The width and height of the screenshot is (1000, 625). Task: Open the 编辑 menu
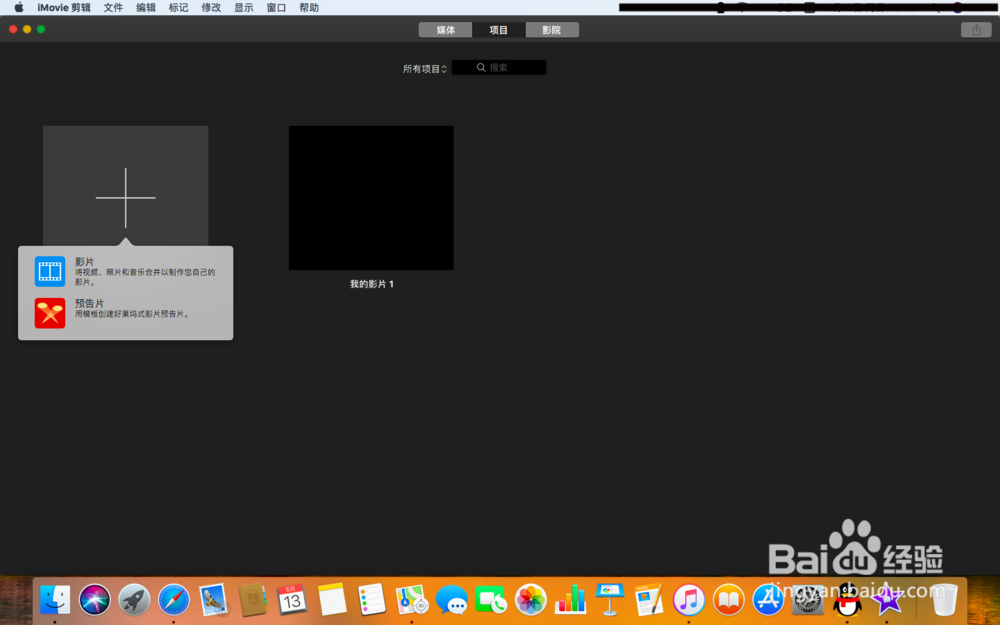pos(145,8)
